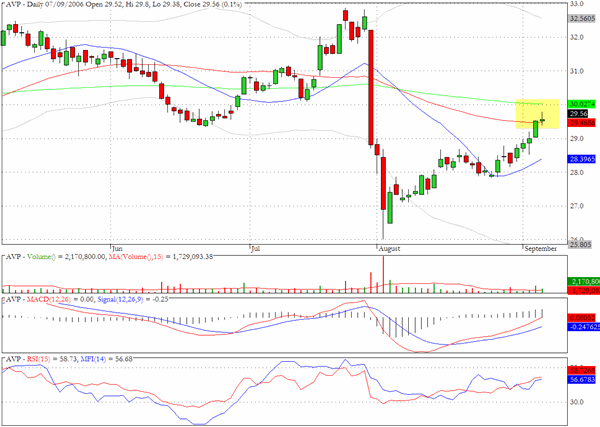Click the blue 28.3965 moving average label
The width and height of the screenshot is (600, 427).
coord(582,159)
